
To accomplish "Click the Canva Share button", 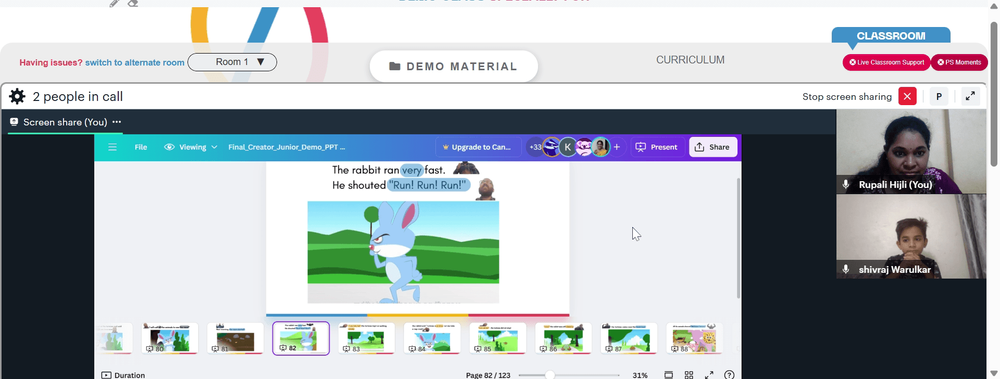I will (712, 147).
